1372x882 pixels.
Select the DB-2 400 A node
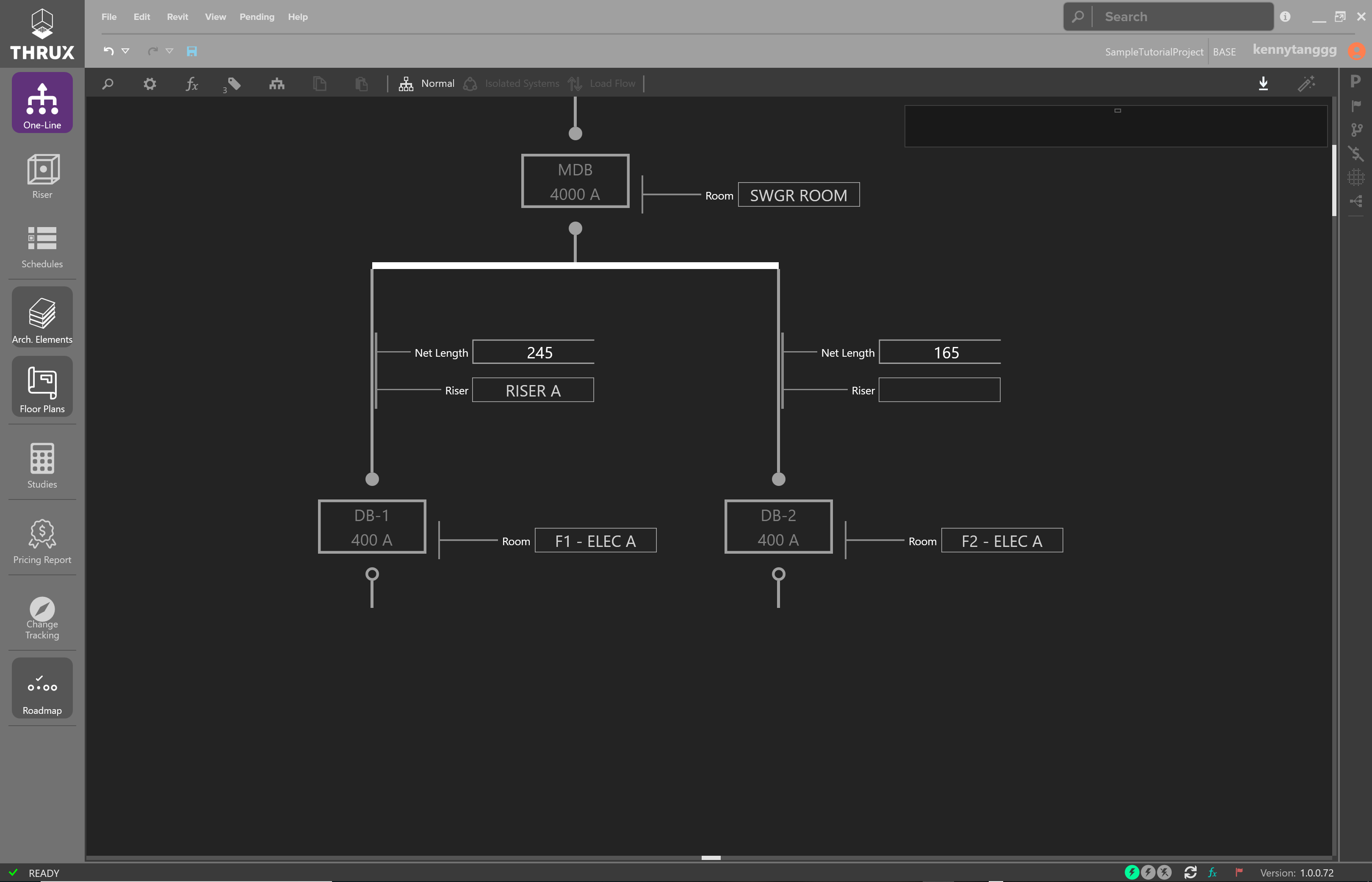coord(778,527)
